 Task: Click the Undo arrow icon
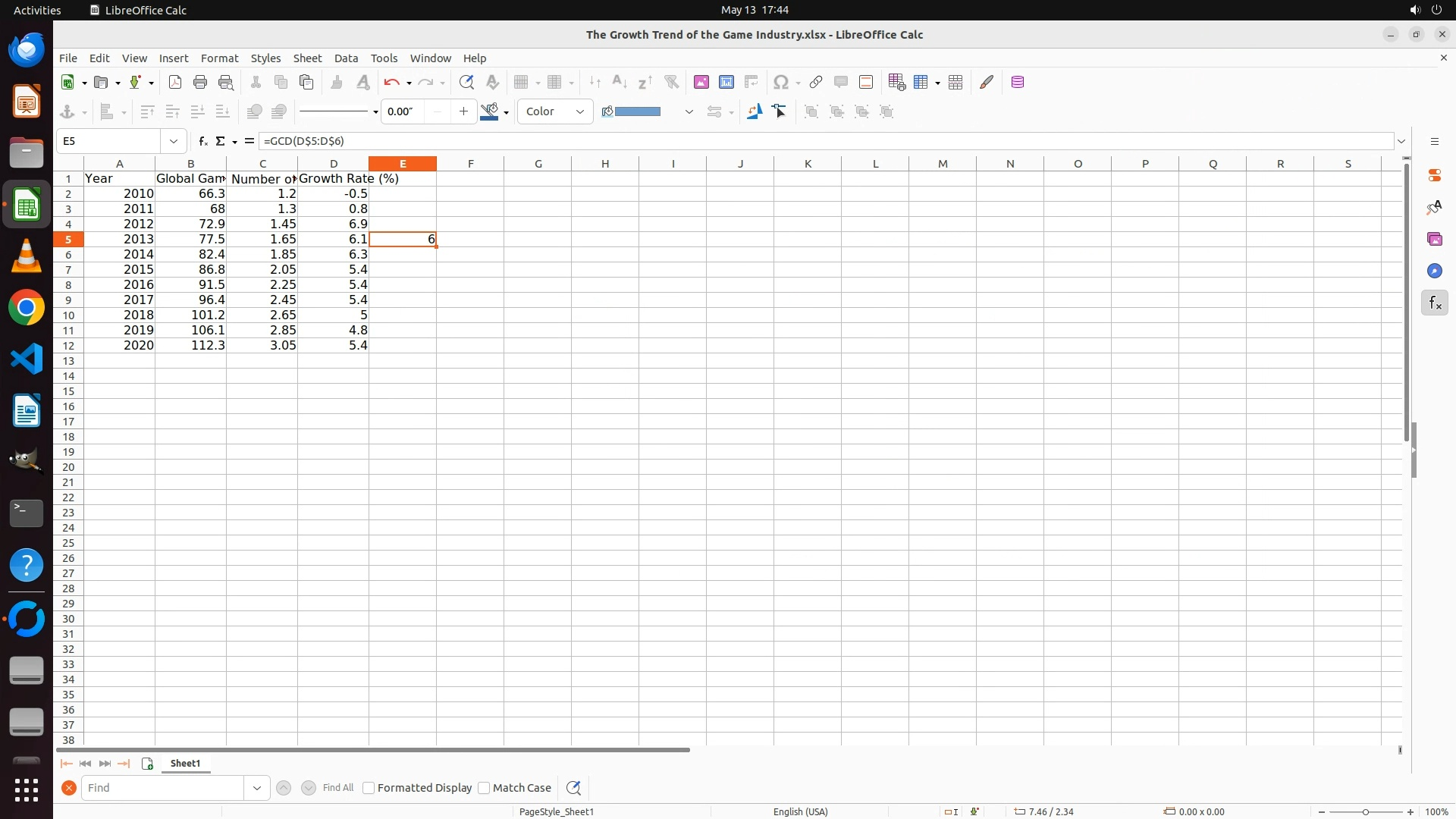click(391, 83)
